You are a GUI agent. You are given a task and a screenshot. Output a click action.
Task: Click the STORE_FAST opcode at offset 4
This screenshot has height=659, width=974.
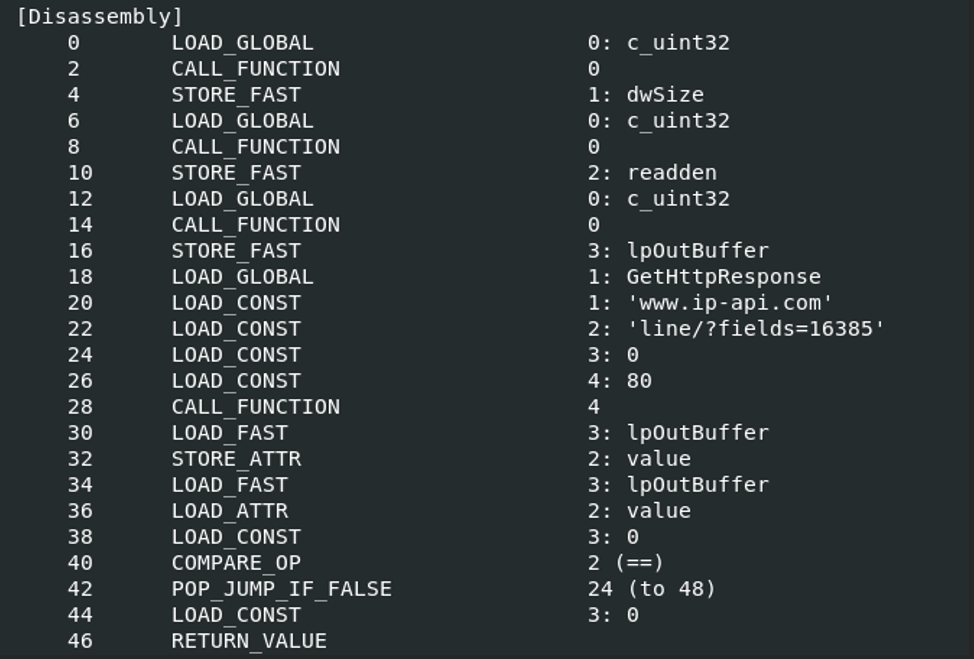point(236,94)
